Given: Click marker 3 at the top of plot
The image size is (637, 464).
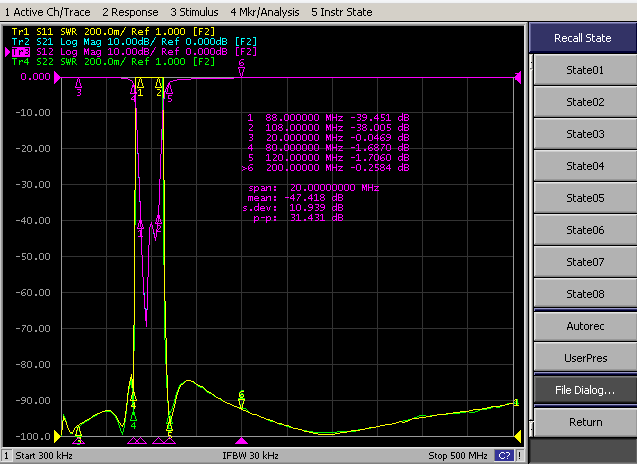Looking at the screenshot, I should pyautogui.click(x=78, y=87).
